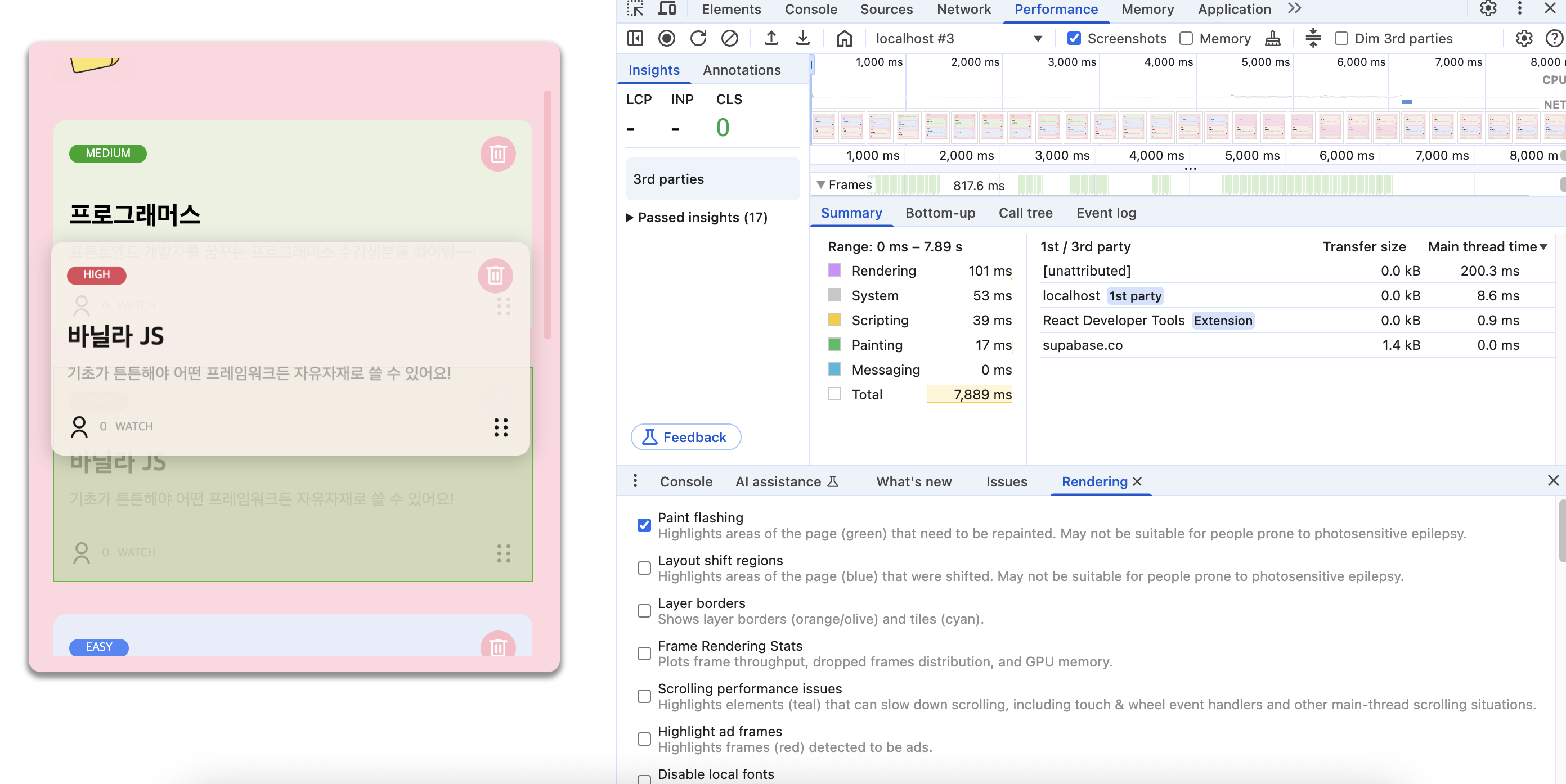Uncheck the Screenshots checkbox
The height and width of the screenshot is (784, 1566).
click(x=1074, y=38)
